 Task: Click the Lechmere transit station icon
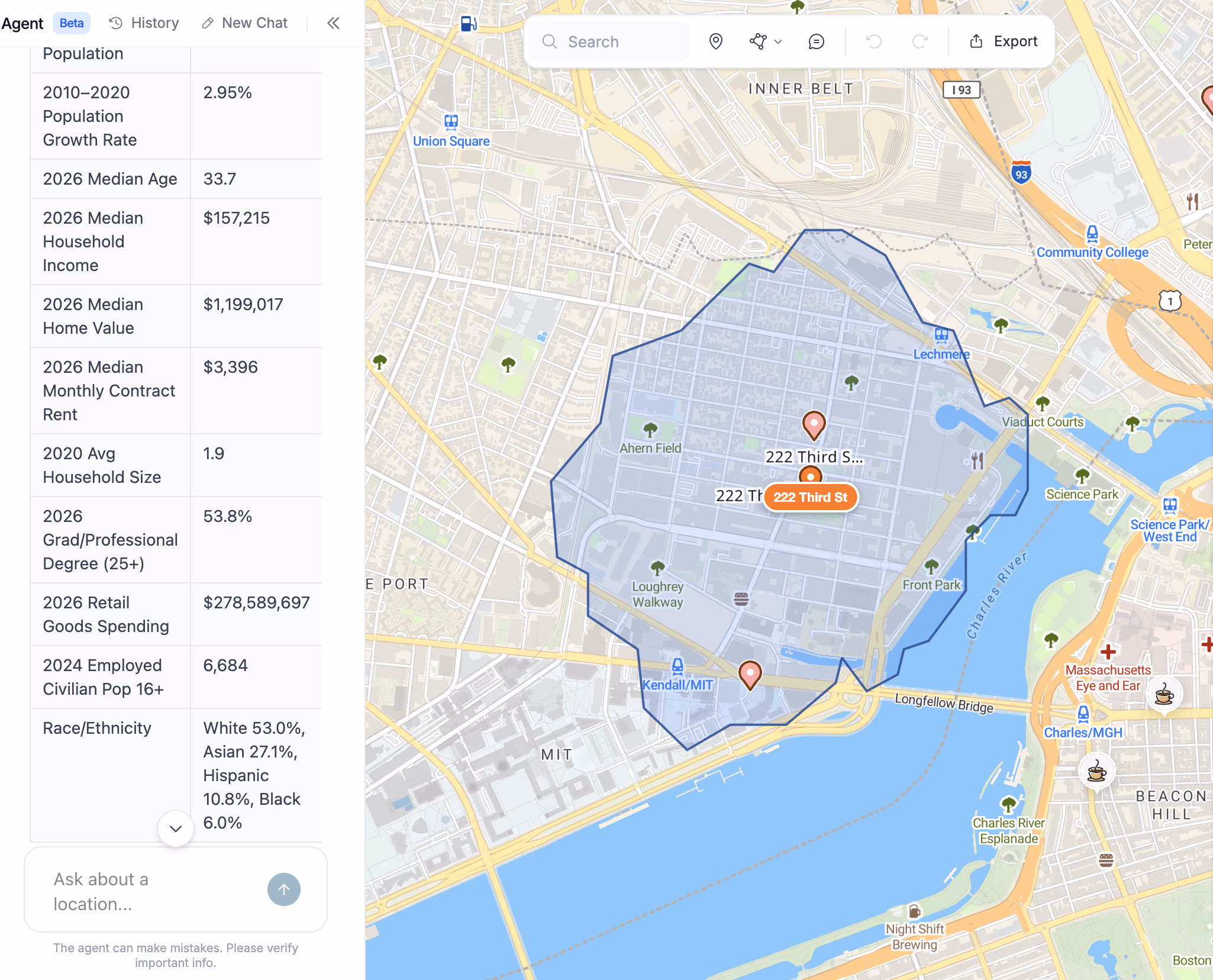click(x=941, y=336)
